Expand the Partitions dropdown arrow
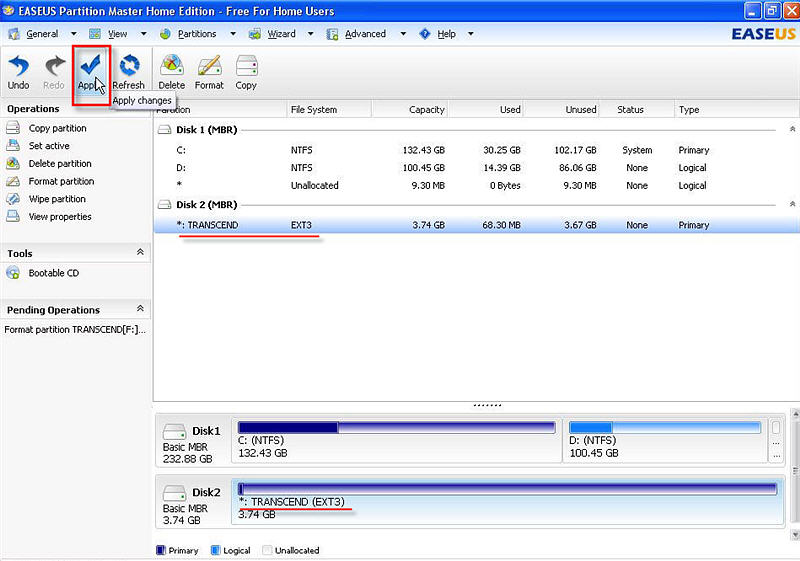Screen dimensions: 800x561 [233, 34]
